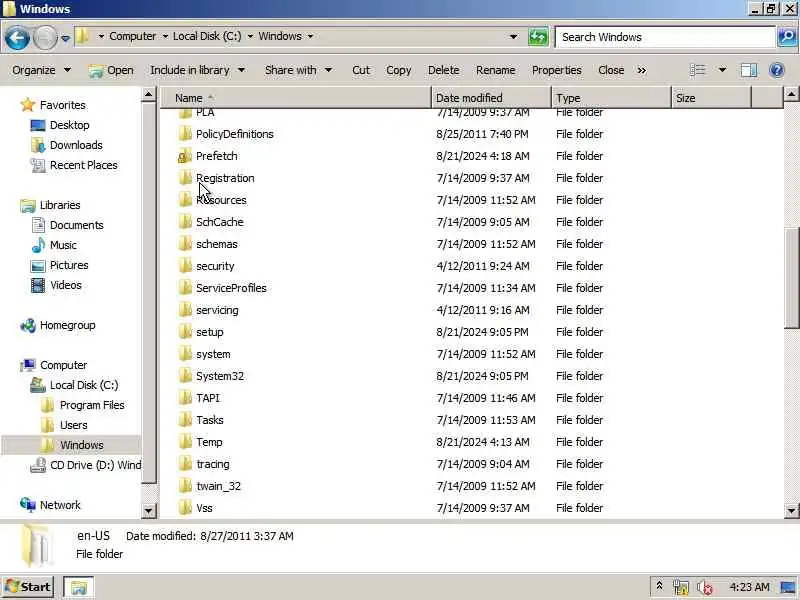Open Desktop in the Favorites list
This screenshot has width=800, height=600.
(x=69, y=125)
